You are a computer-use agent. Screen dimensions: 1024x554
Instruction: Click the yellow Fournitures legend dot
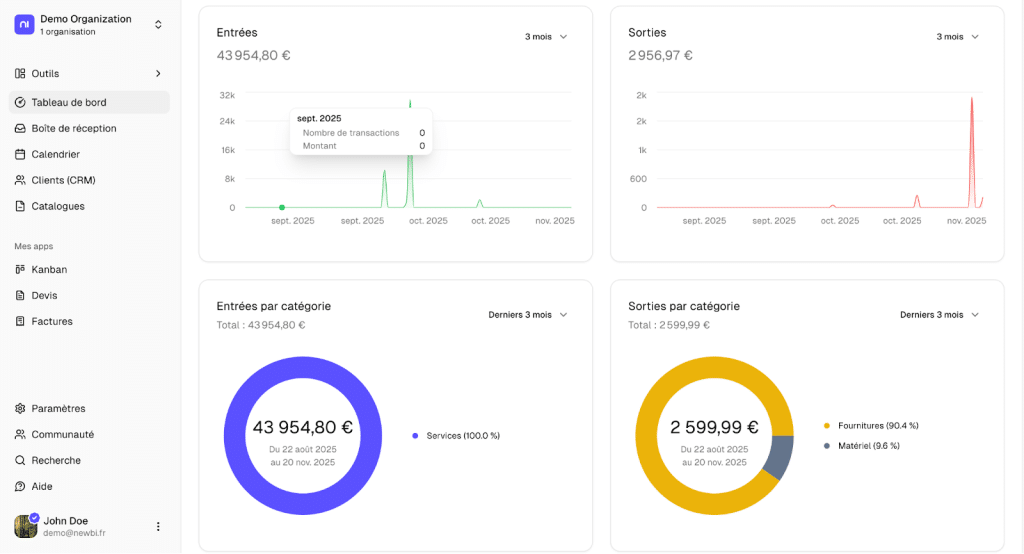(x=826, y=426)
